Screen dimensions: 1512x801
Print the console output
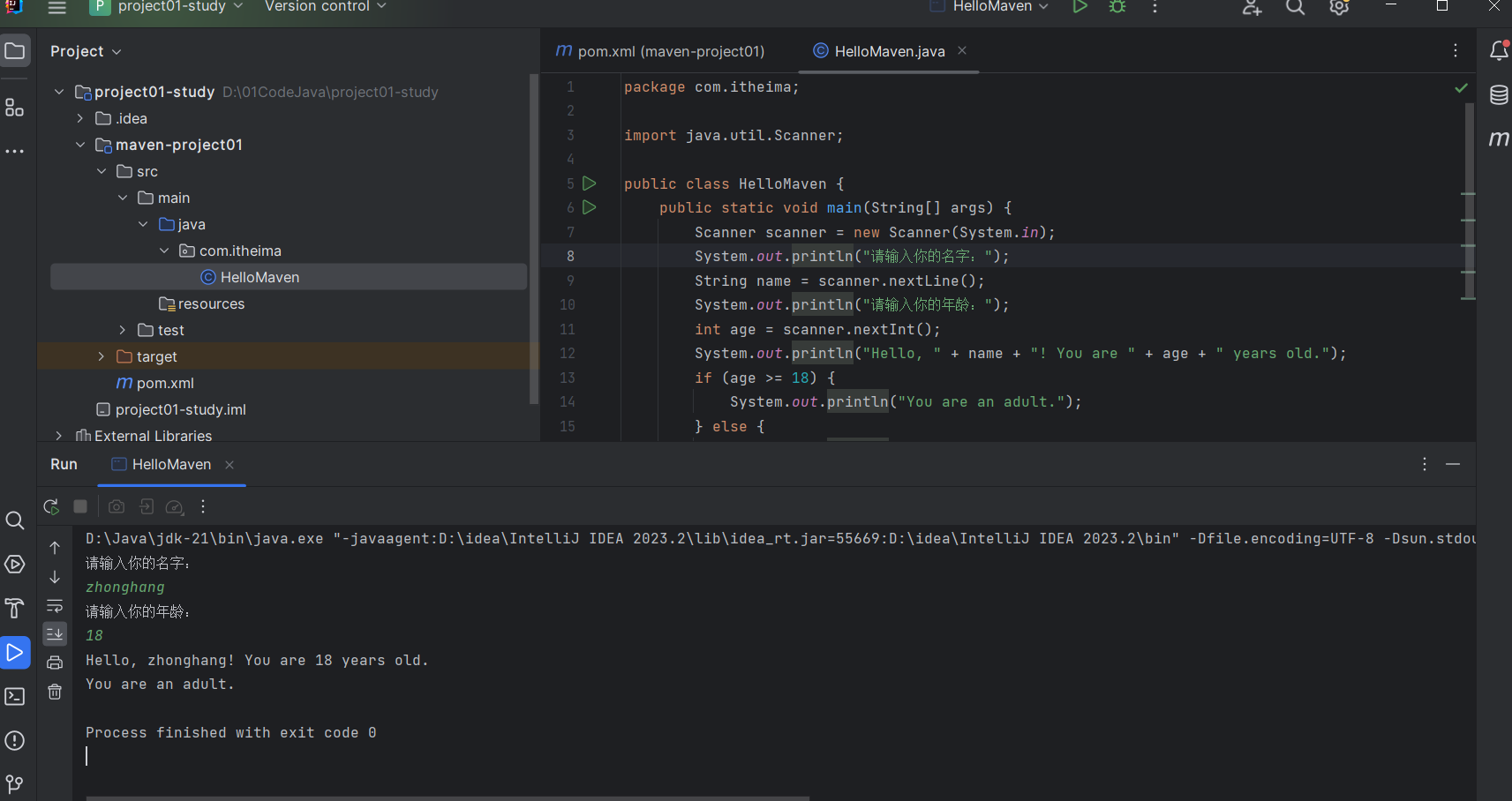(55, 663)
